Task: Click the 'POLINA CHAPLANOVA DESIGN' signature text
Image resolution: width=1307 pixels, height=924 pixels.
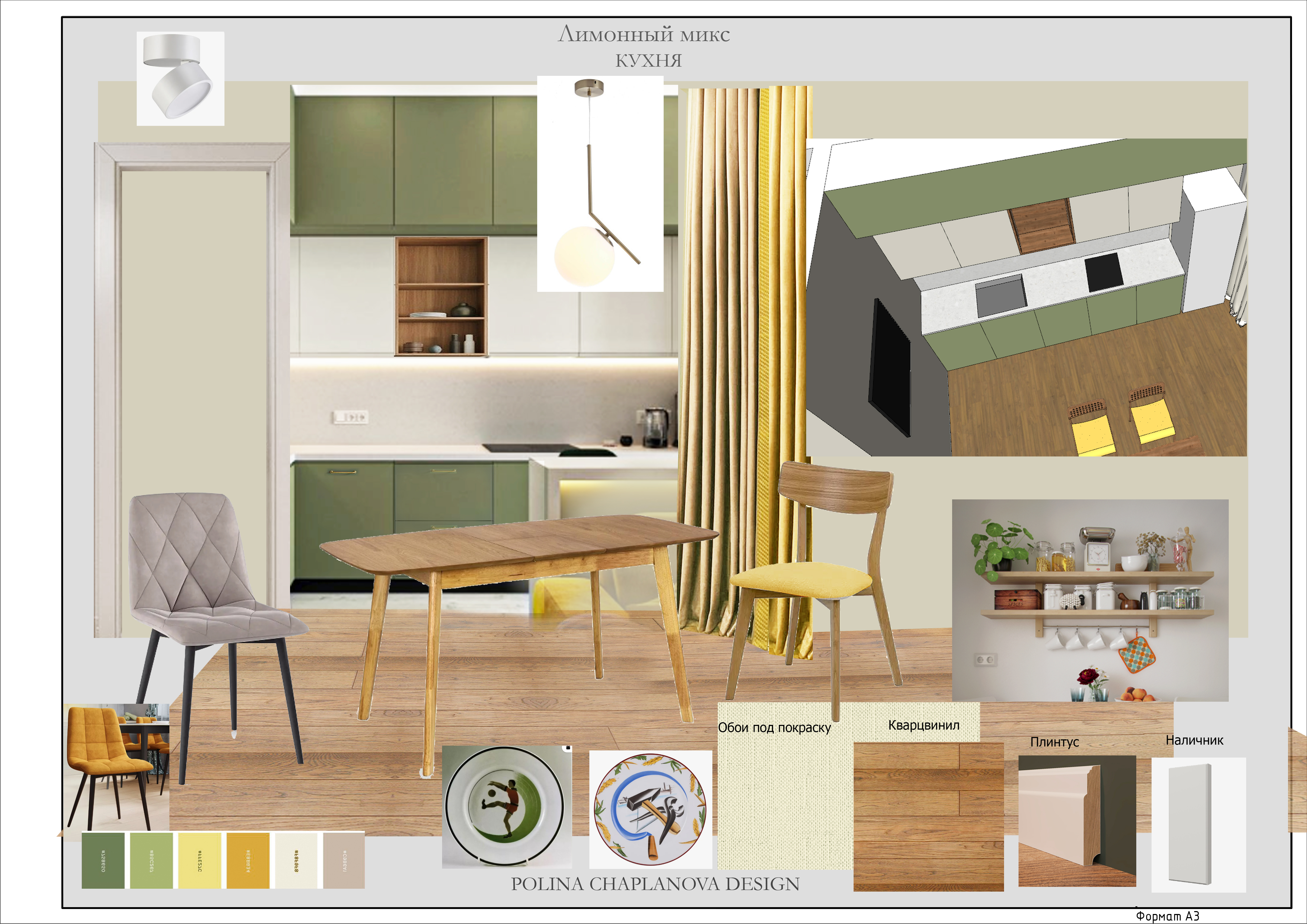Action: 655,884
